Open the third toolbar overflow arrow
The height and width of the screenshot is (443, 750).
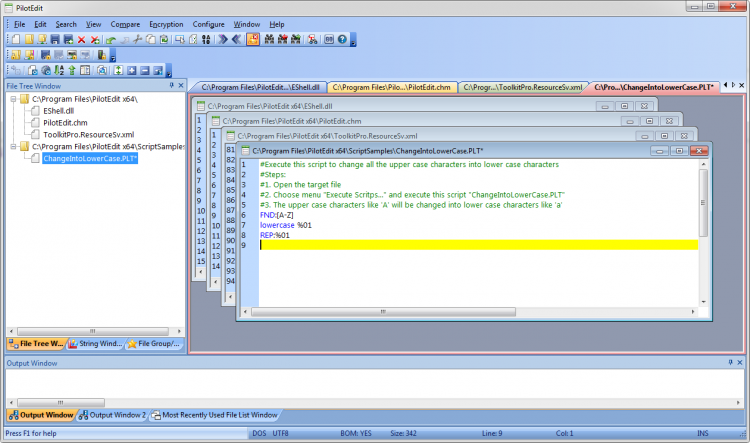pos(168,72)
